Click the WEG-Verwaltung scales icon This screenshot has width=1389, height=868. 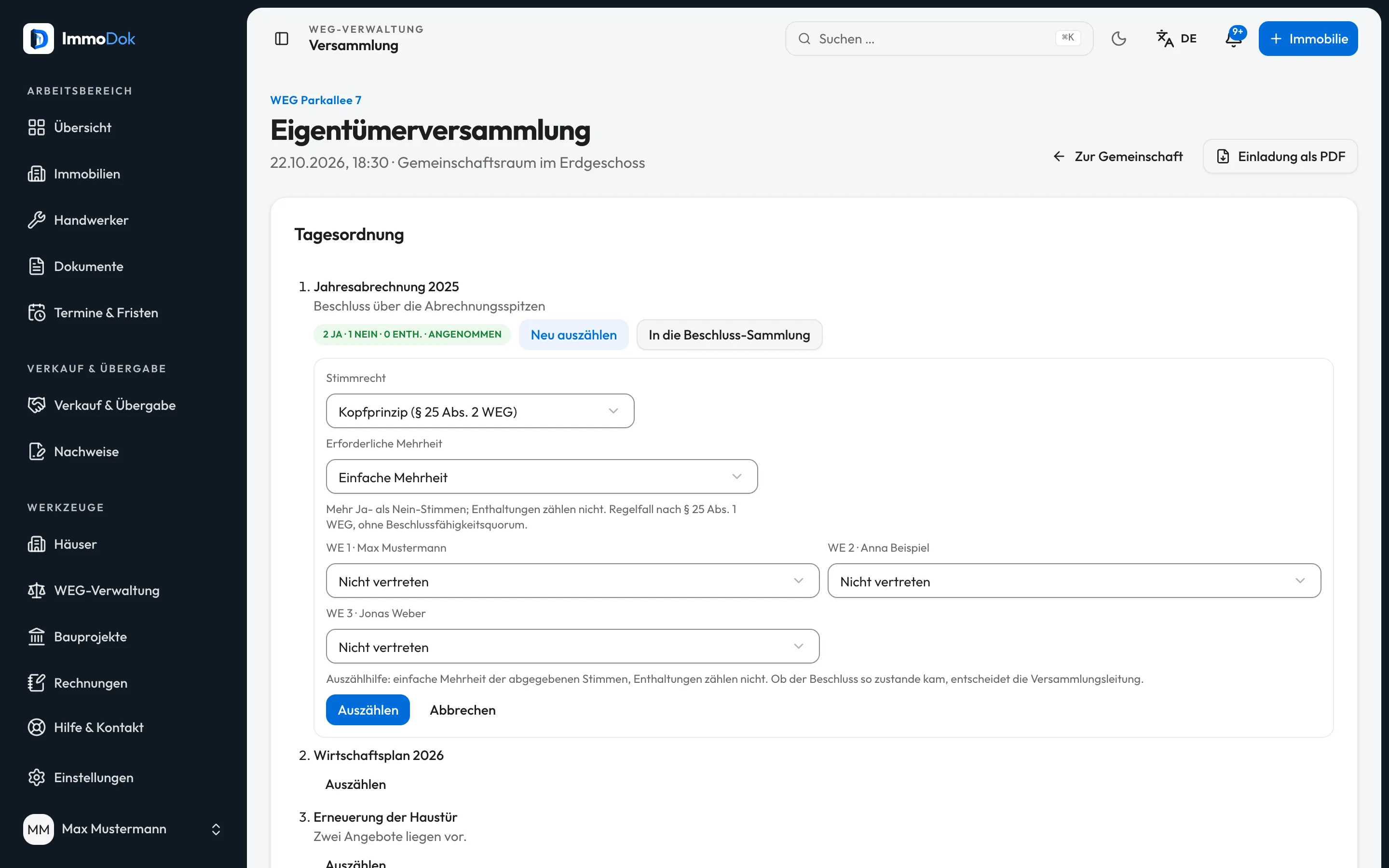point(36,591)
